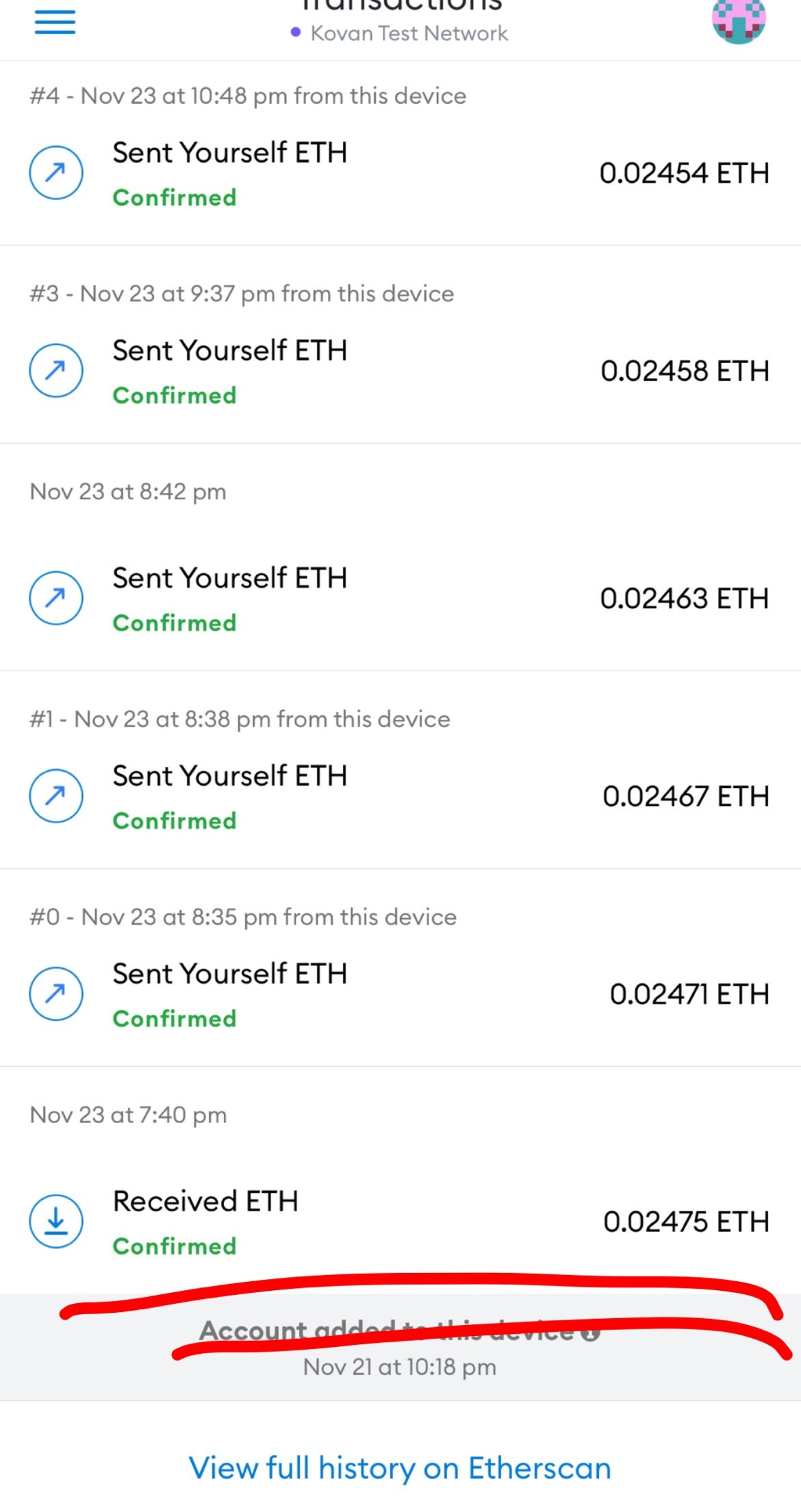
Task: Click sent arrow icon for transaction #1
Action: click(56, 796)
